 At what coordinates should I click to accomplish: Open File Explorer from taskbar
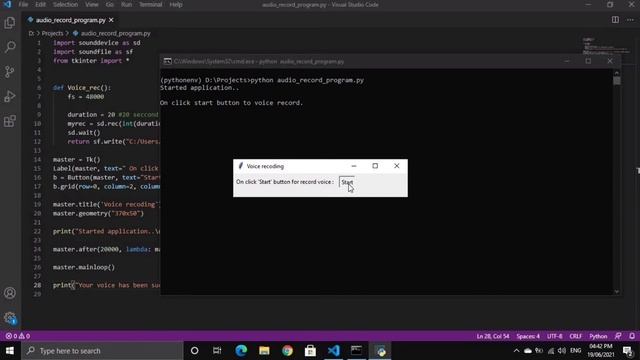click(264, 351)
